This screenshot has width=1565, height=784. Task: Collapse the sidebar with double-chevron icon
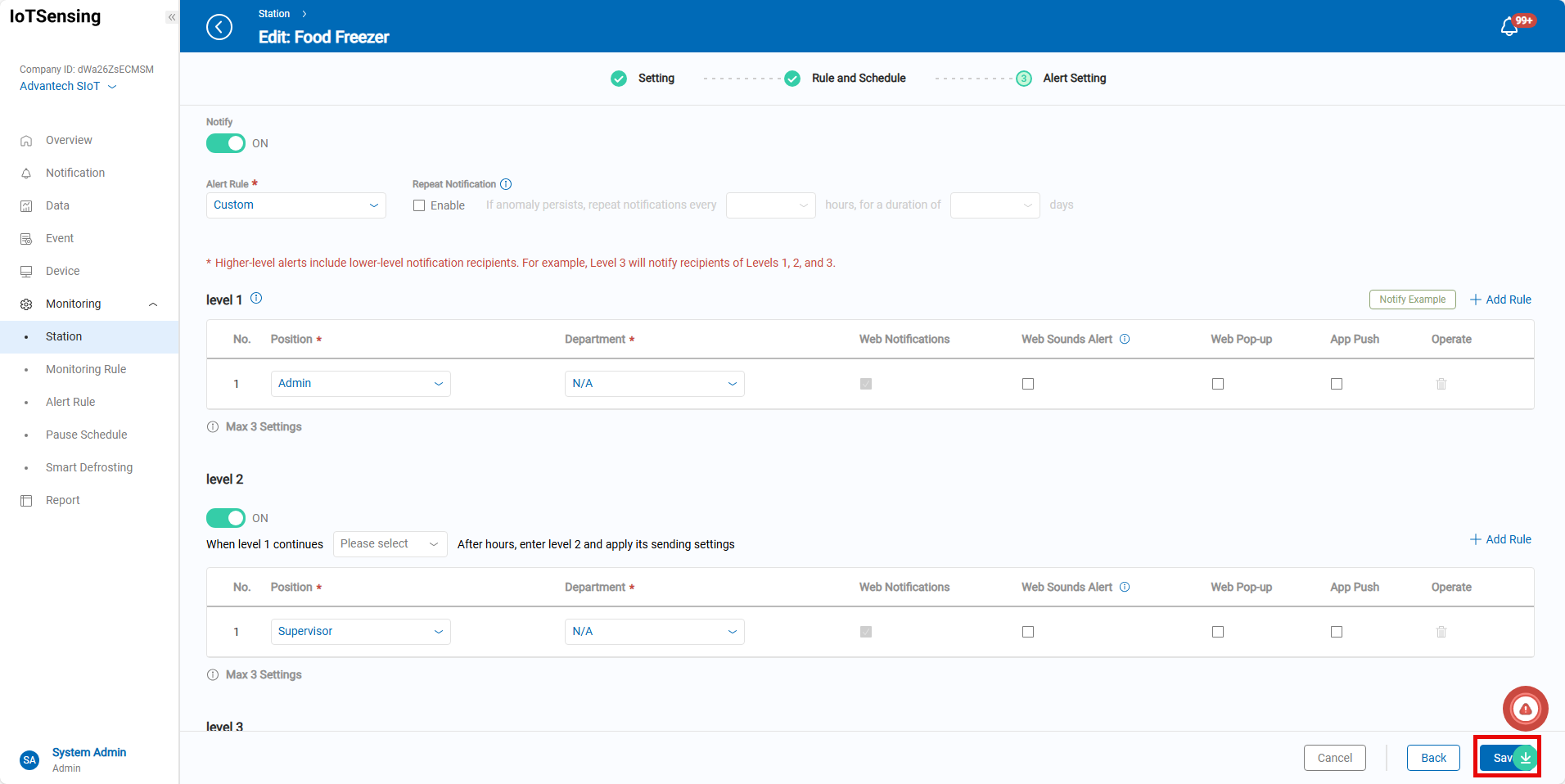[171, 17]
